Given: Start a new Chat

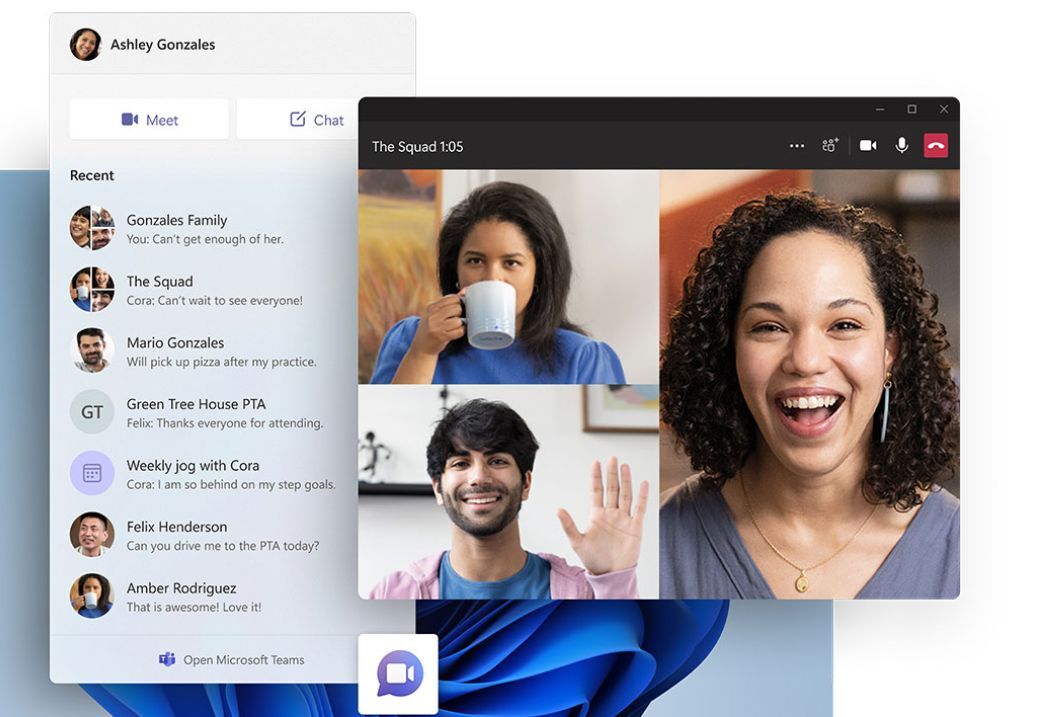Looking at the screenshot, I should pos(298,120).
